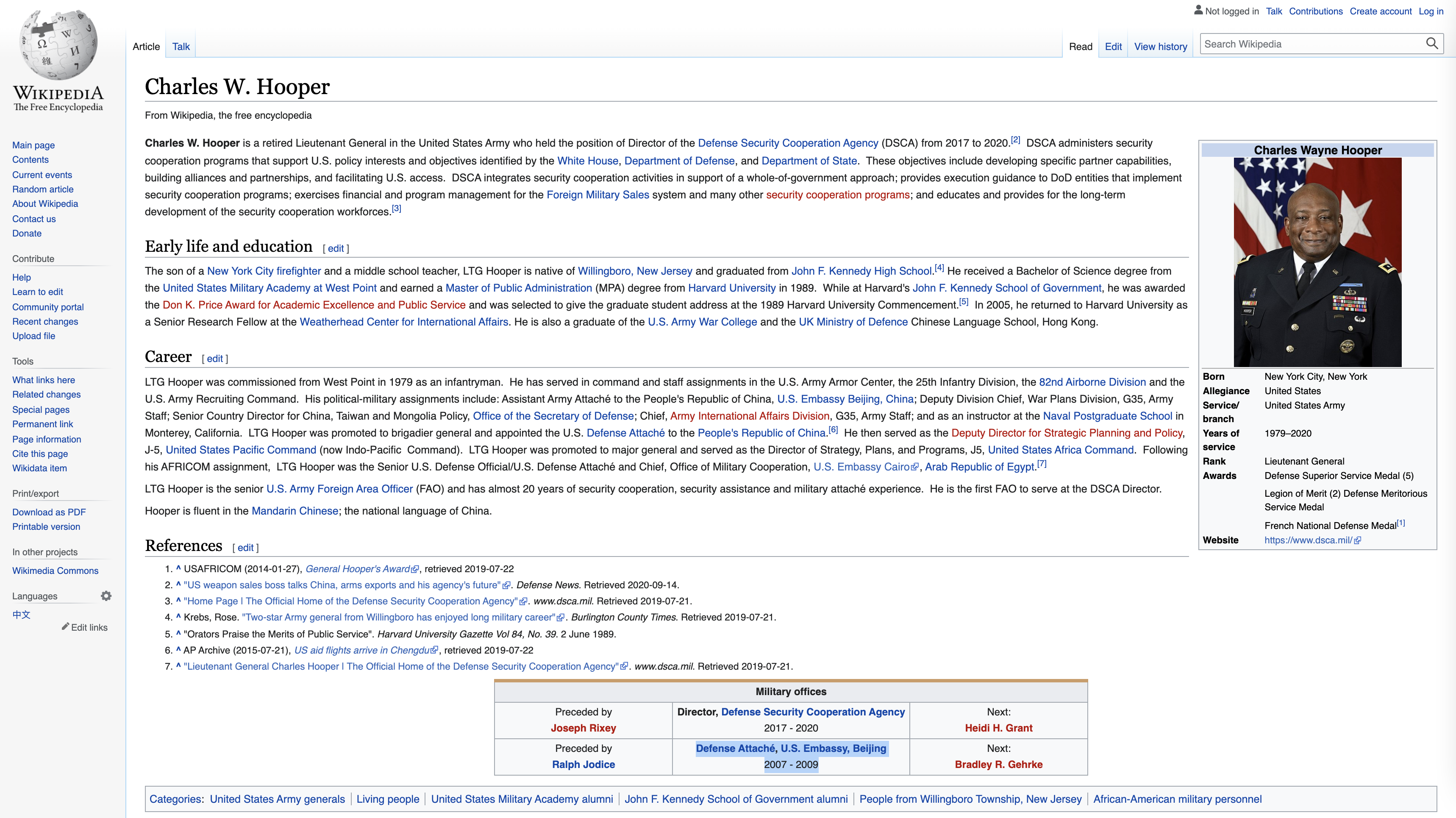Click the Edit links pencil icon

click(66, 626)
